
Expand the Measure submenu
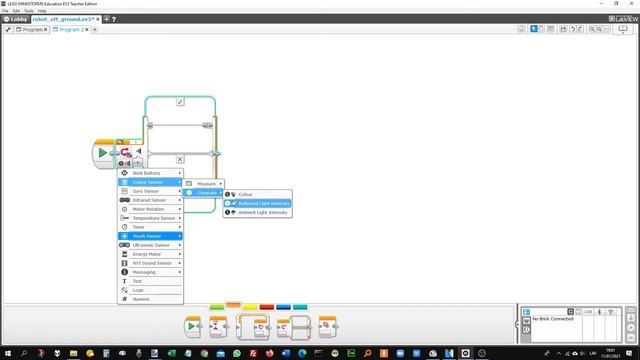point(203,184)
